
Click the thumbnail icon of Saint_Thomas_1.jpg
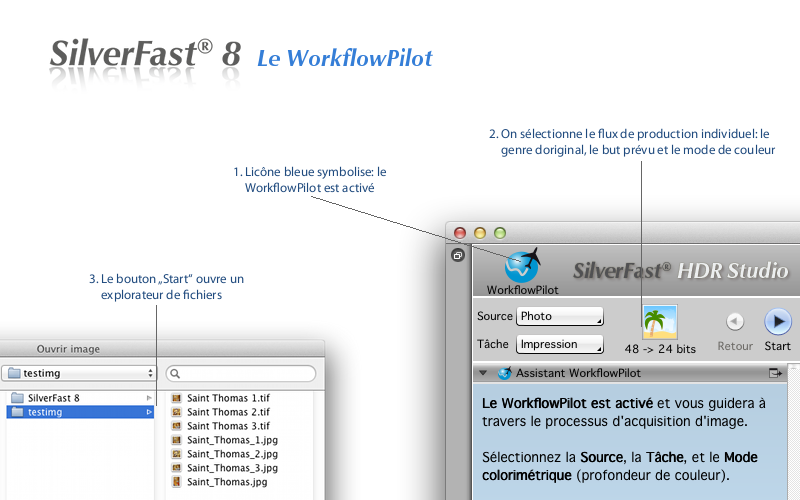[177, 440]
